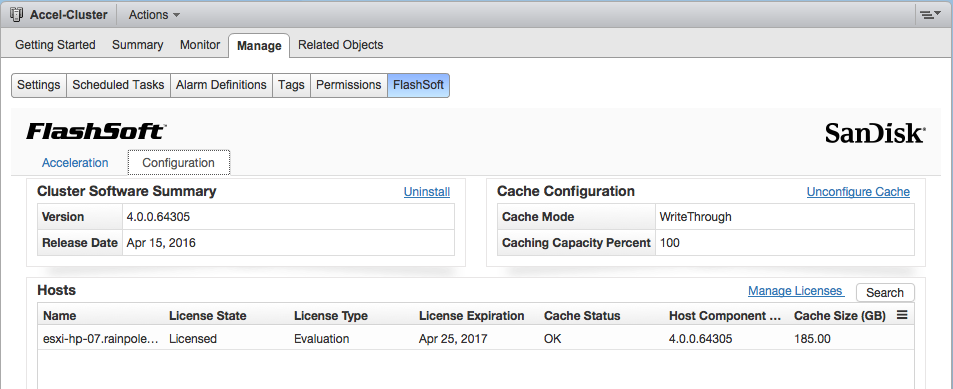Click the Search button in Hosts
Image resolution: width=953 pixels, height=389 pixels.
[x=885, y=292]
